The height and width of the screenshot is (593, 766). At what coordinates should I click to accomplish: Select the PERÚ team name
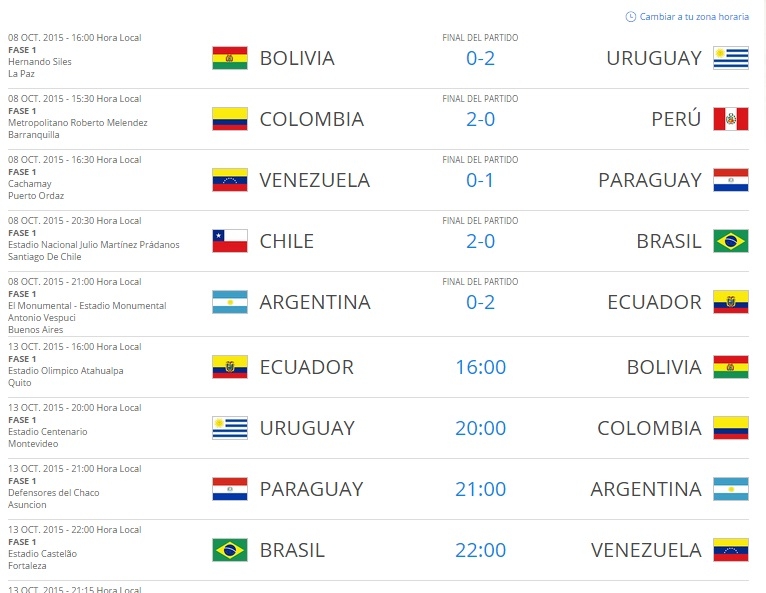(676, 119)
